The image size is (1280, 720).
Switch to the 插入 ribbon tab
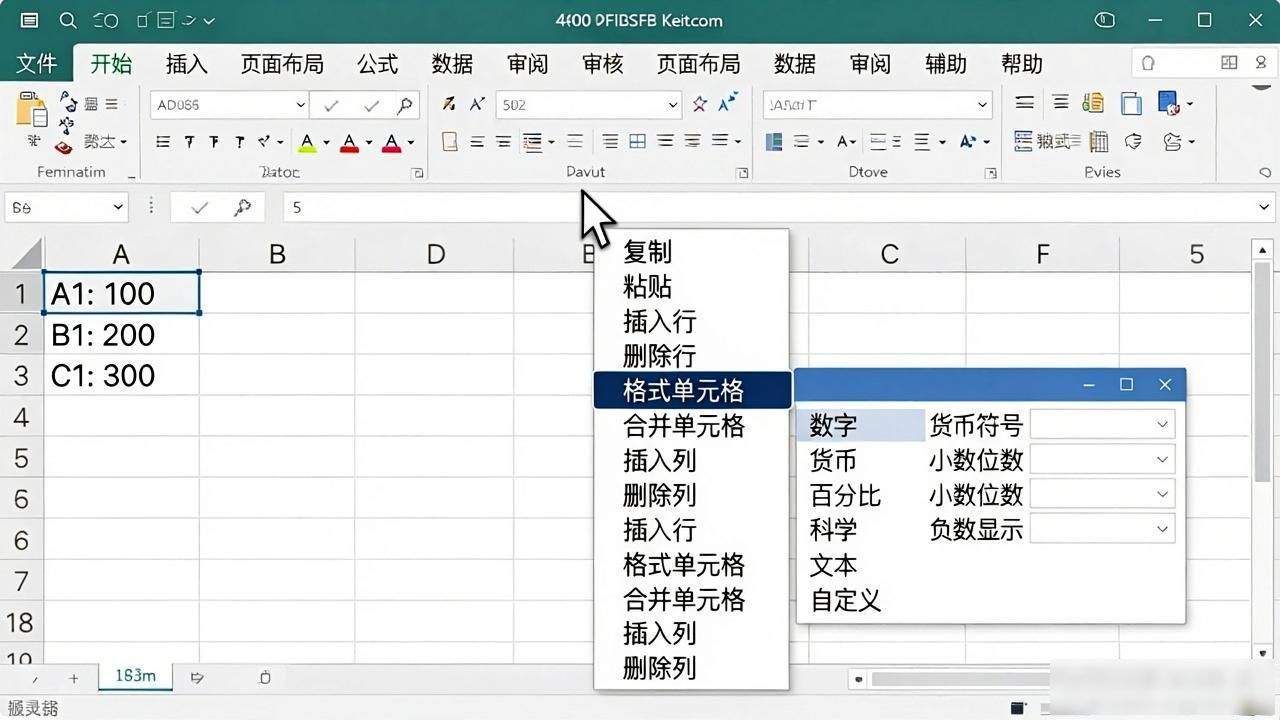pos(186,64)
